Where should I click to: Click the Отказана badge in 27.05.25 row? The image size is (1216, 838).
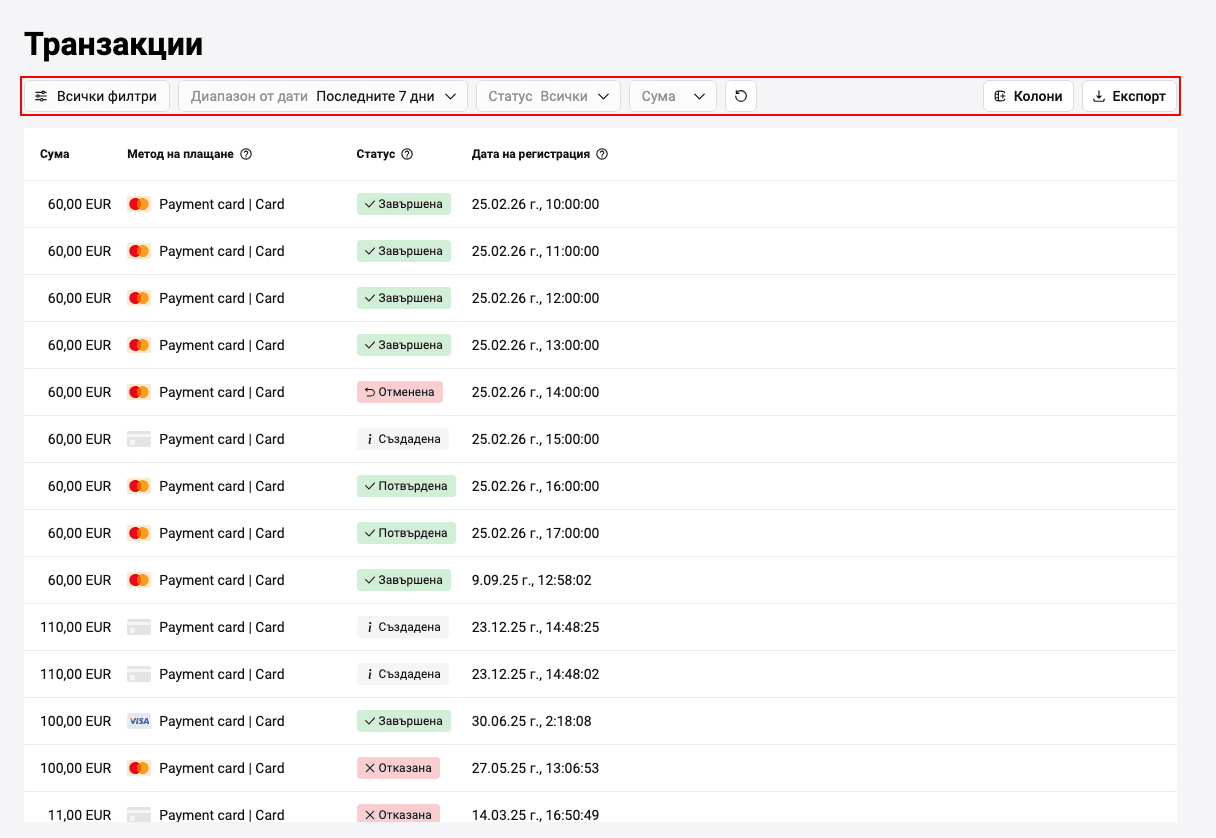click(398, 768)
